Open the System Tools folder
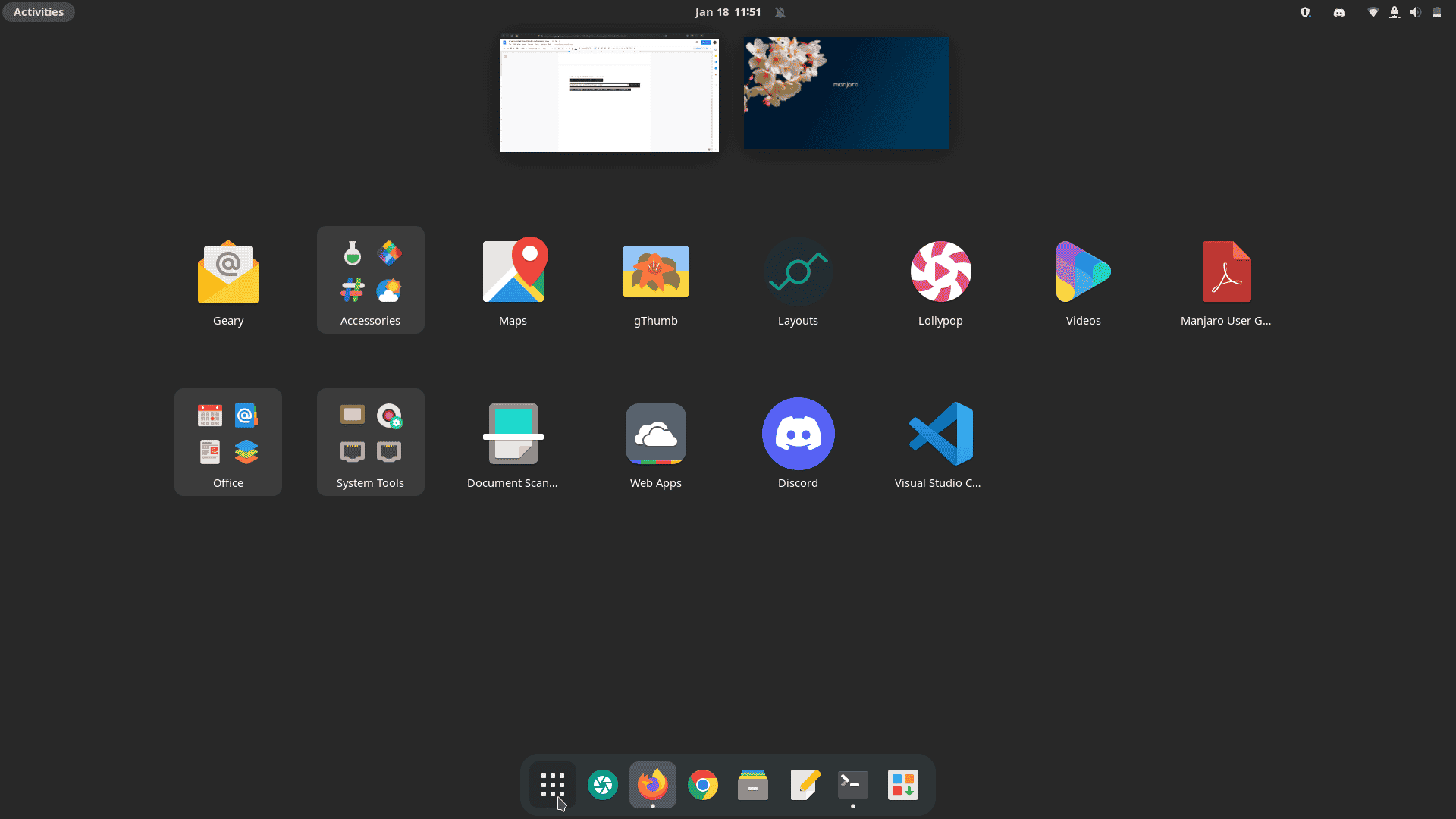Viewport: 1456px width, 819px height. (x=371, y=442)
